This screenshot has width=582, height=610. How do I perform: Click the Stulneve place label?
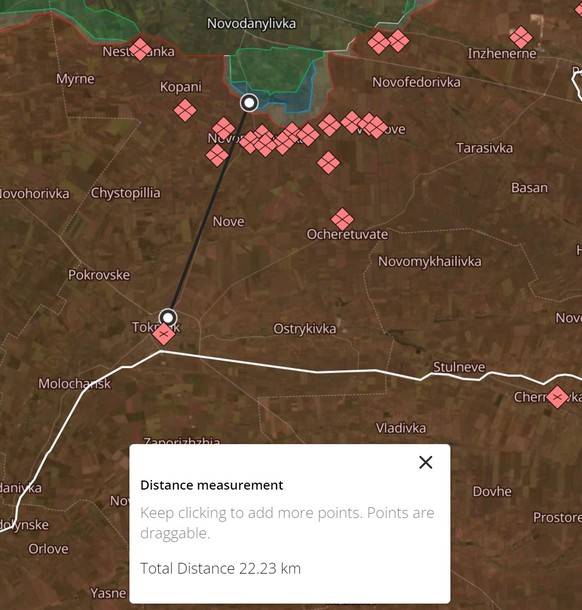pos(459,367)
